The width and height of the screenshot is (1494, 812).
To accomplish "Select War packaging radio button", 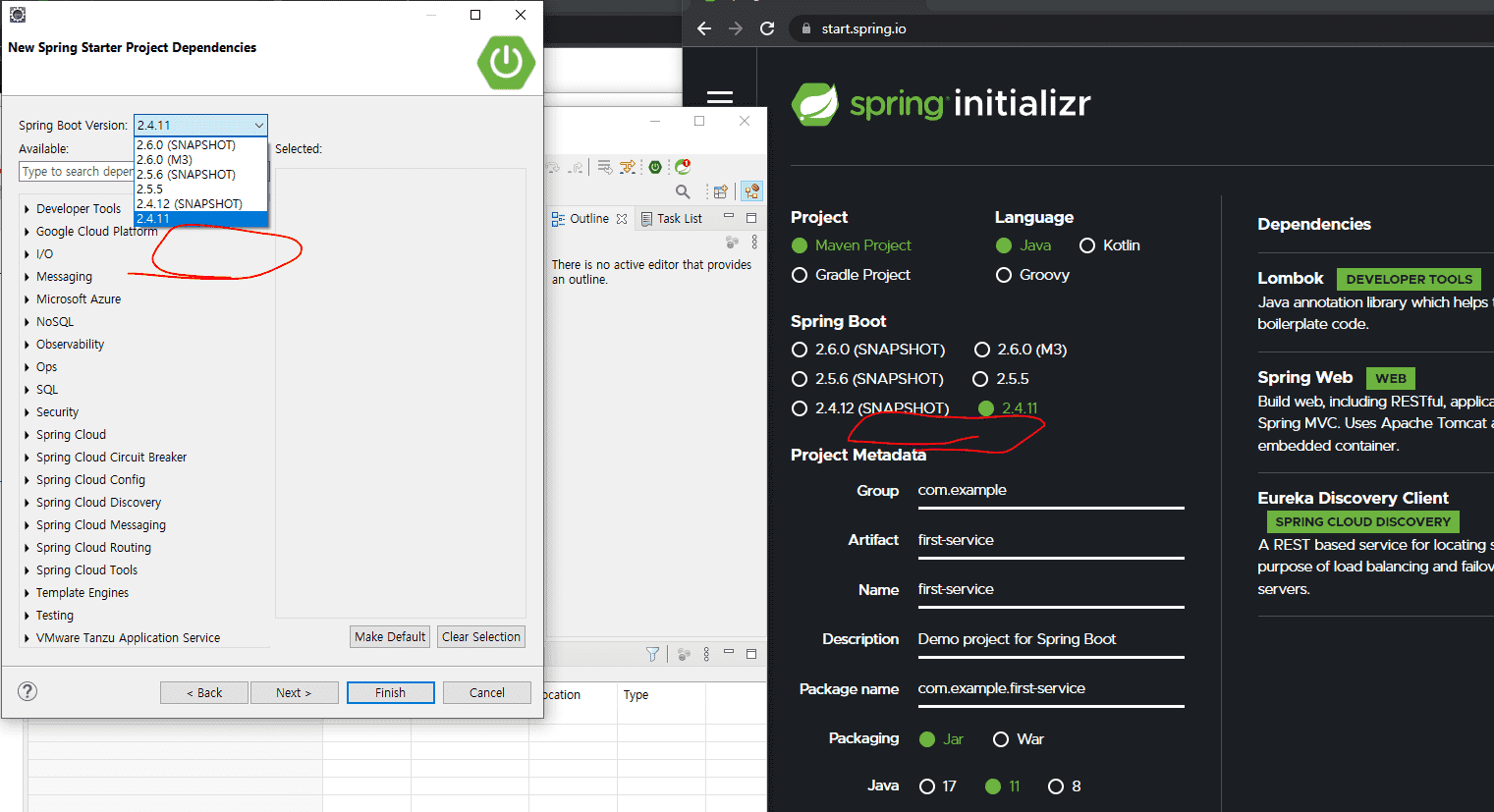I will click(x=1001, y=739).
